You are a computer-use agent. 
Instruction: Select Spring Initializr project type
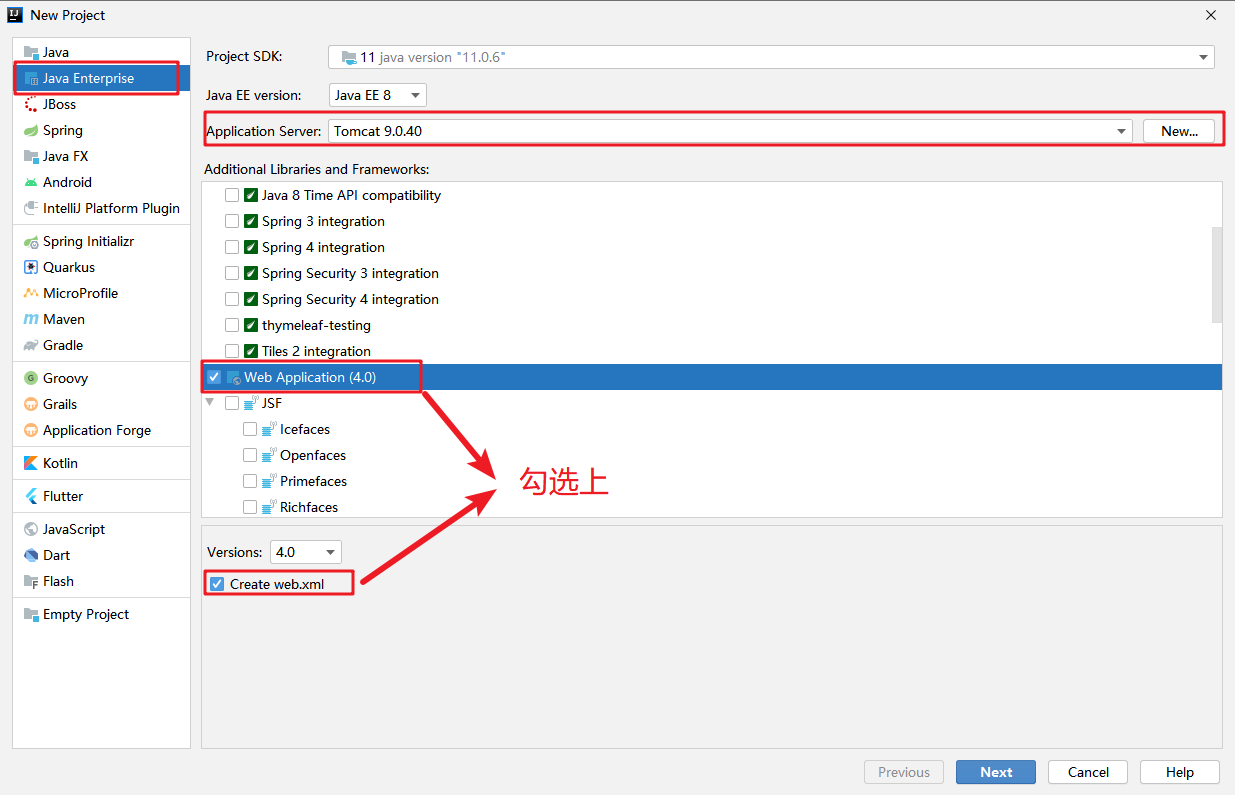tap(101, 241)
